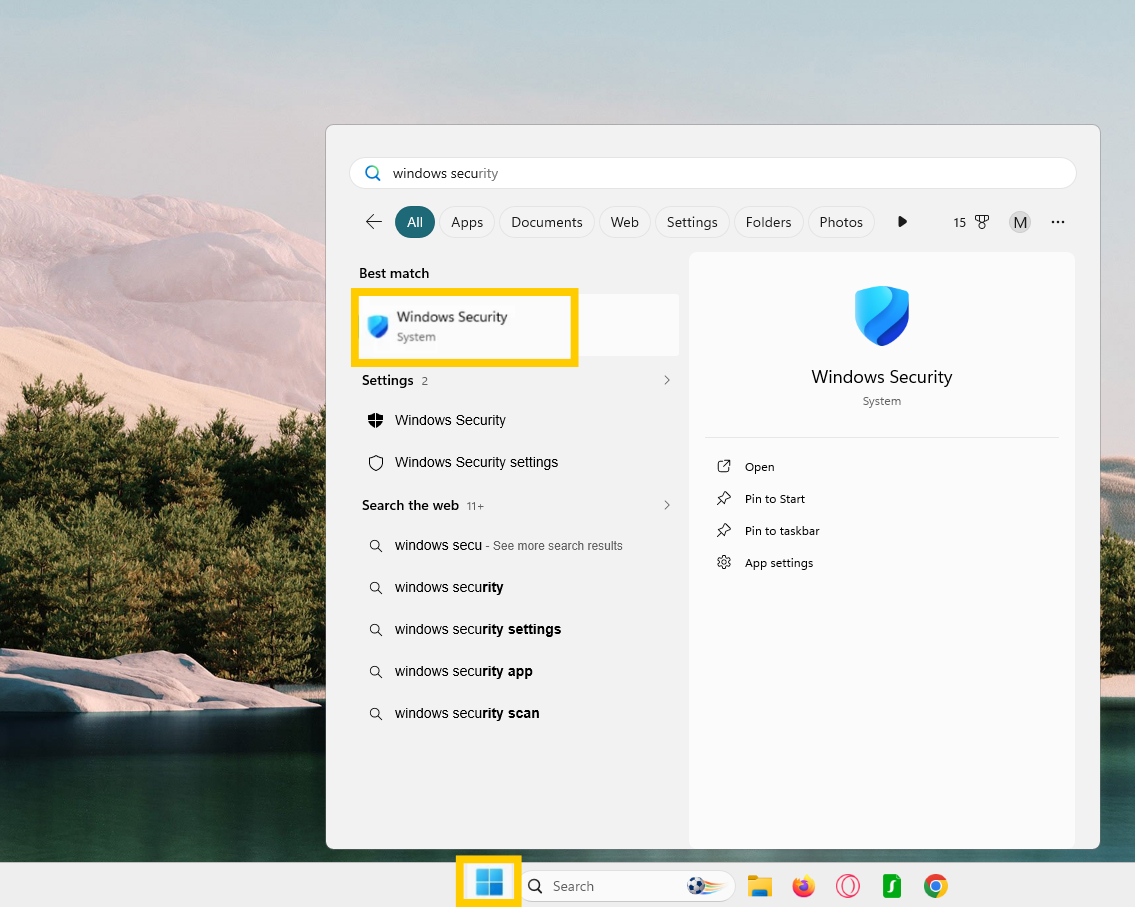Click the taskbar Search box
Screen dimensions: 1135x907
pos(628,886)
